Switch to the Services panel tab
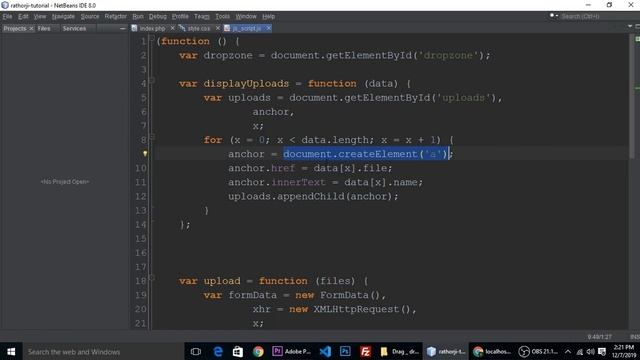 (74, 28)
